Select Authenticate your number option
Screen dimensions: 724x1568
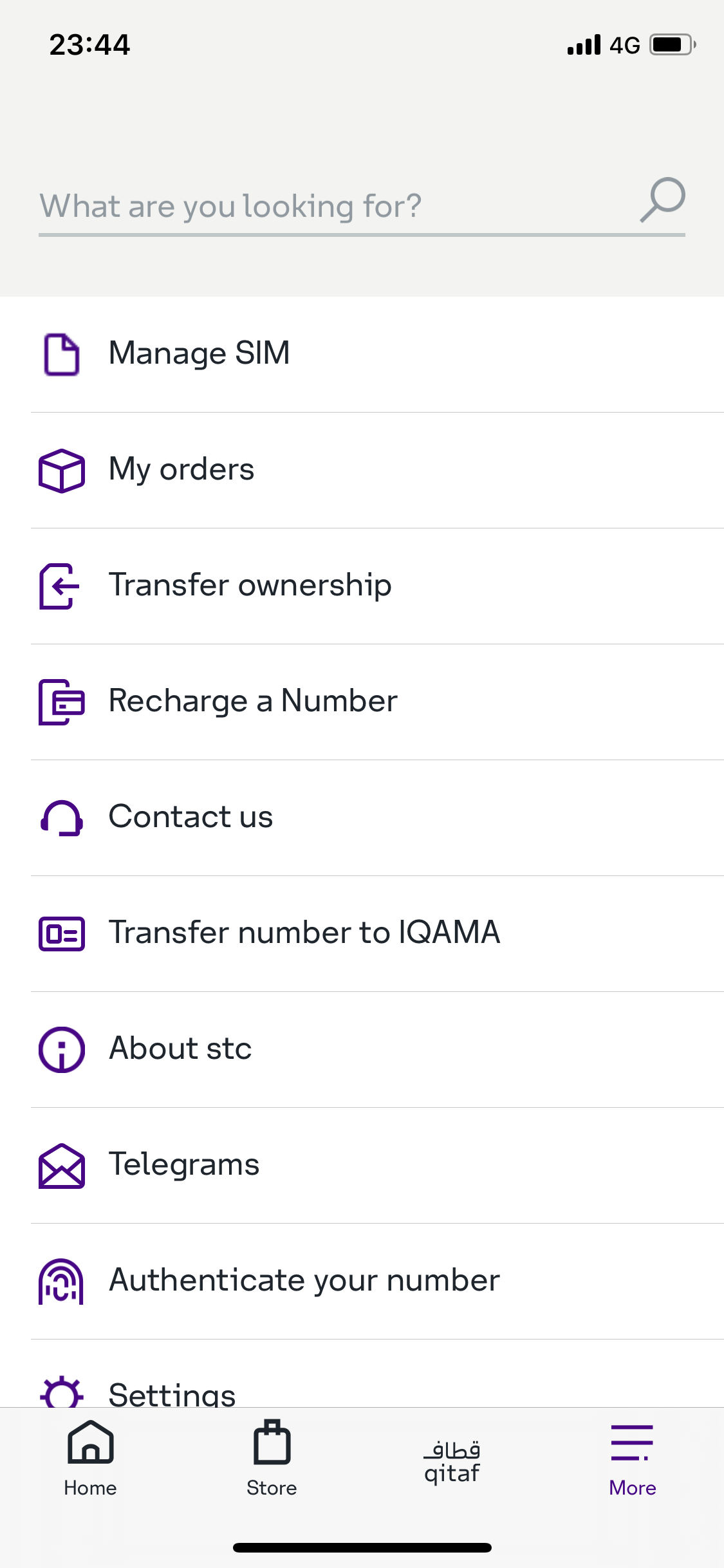(304, 1280)
